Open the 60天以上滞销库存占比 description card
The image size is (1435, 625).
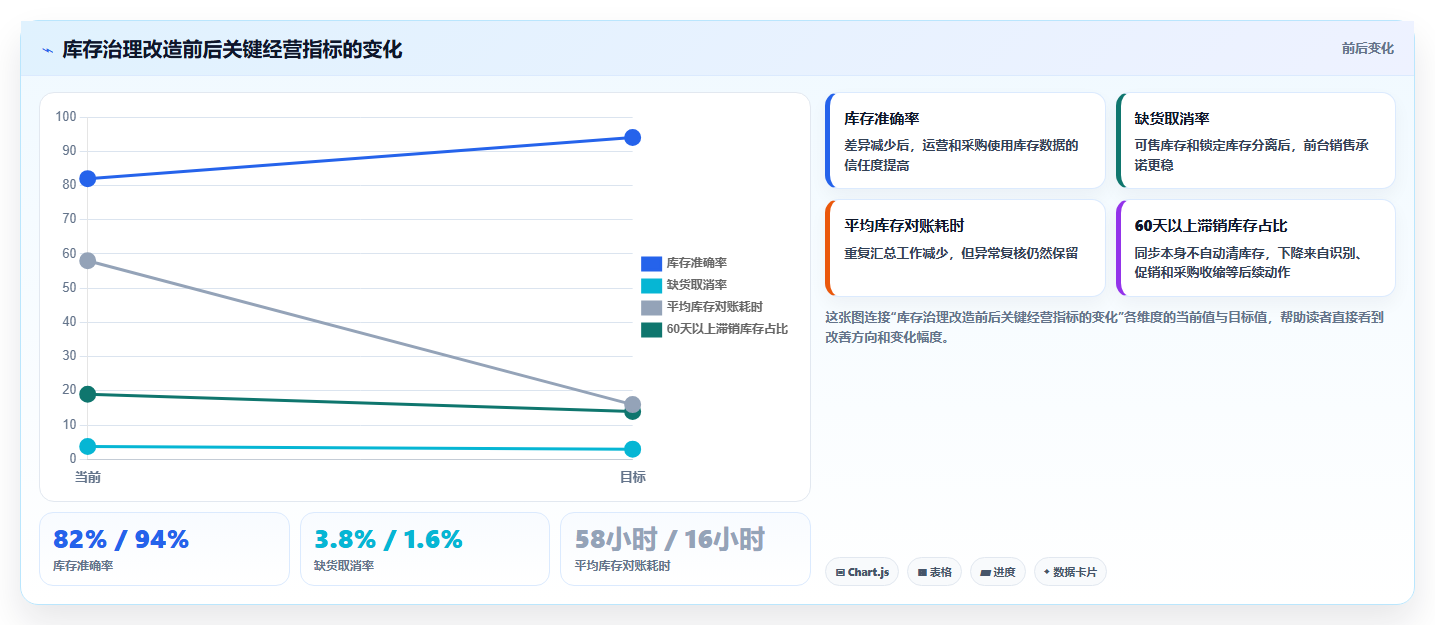(1255, 248)
